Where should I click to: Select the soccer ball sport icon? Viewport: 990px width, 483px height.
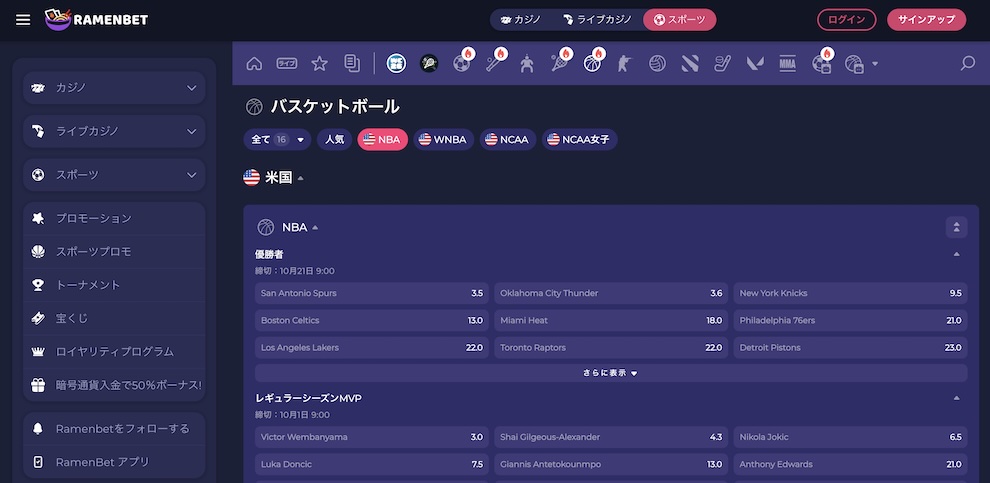point(462,63)
